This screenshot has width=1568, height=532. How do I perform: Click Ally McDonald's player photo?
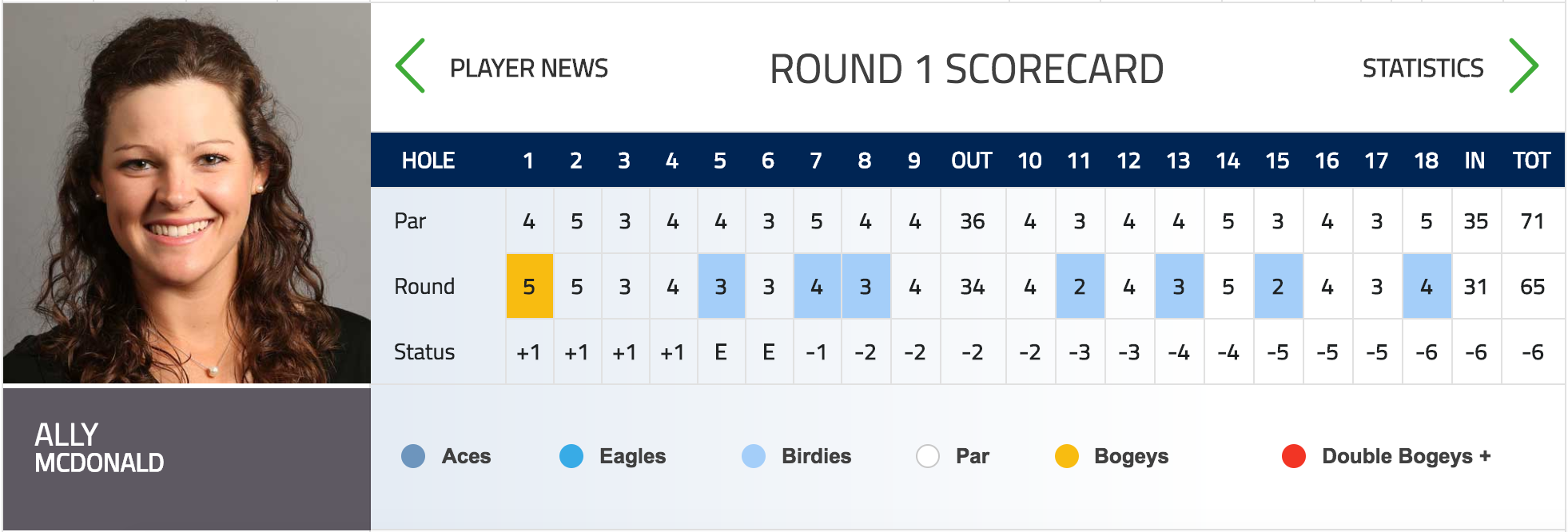coord(187,193)
